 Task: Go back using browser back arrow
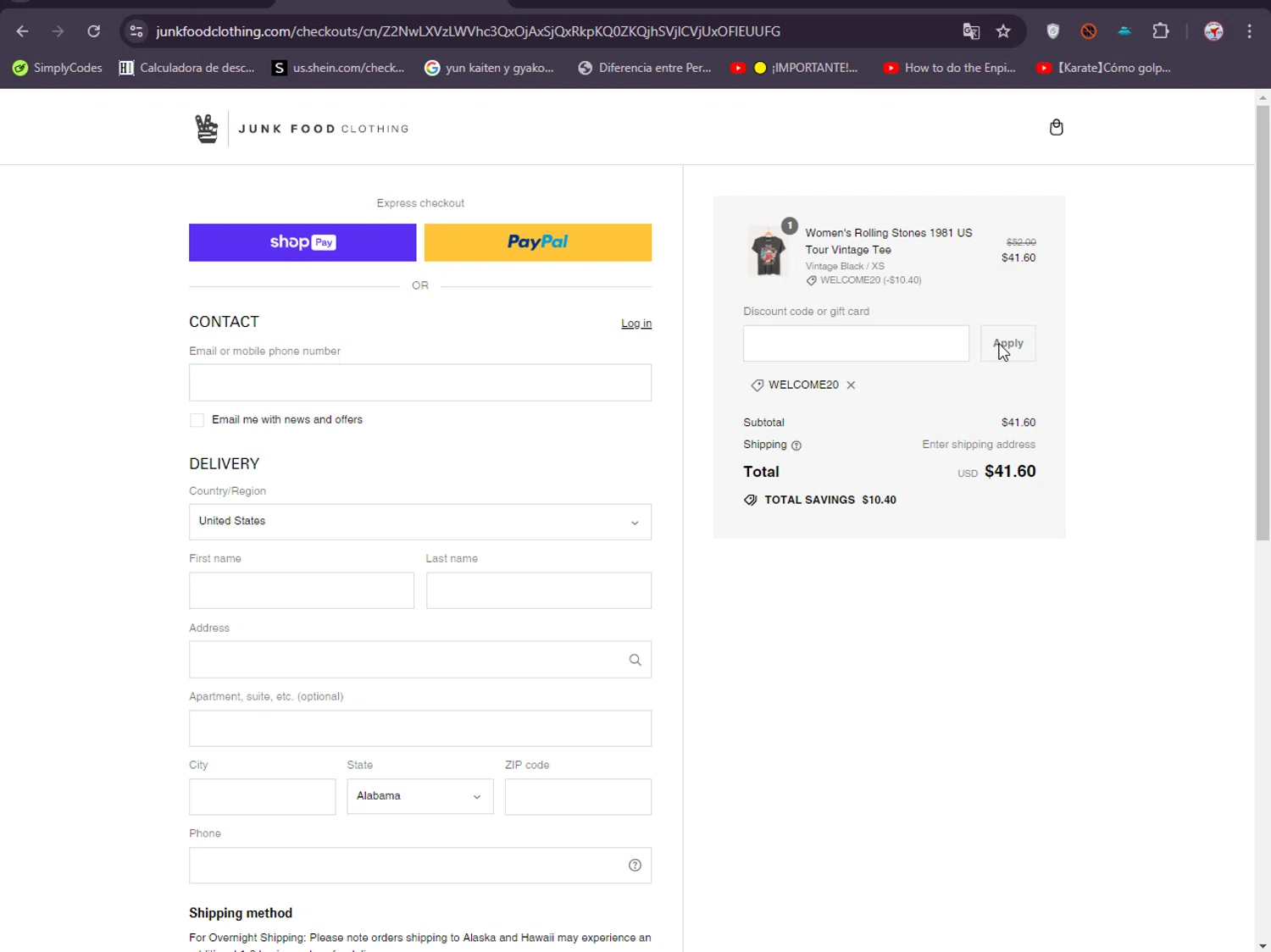pyautogui.click(x=23, y=31)
